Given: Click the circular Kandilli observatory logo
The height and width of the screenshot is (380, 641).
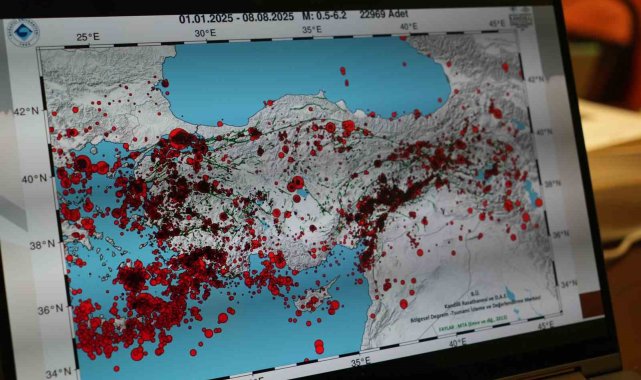Looking at the screenshot, I should 25,33.
